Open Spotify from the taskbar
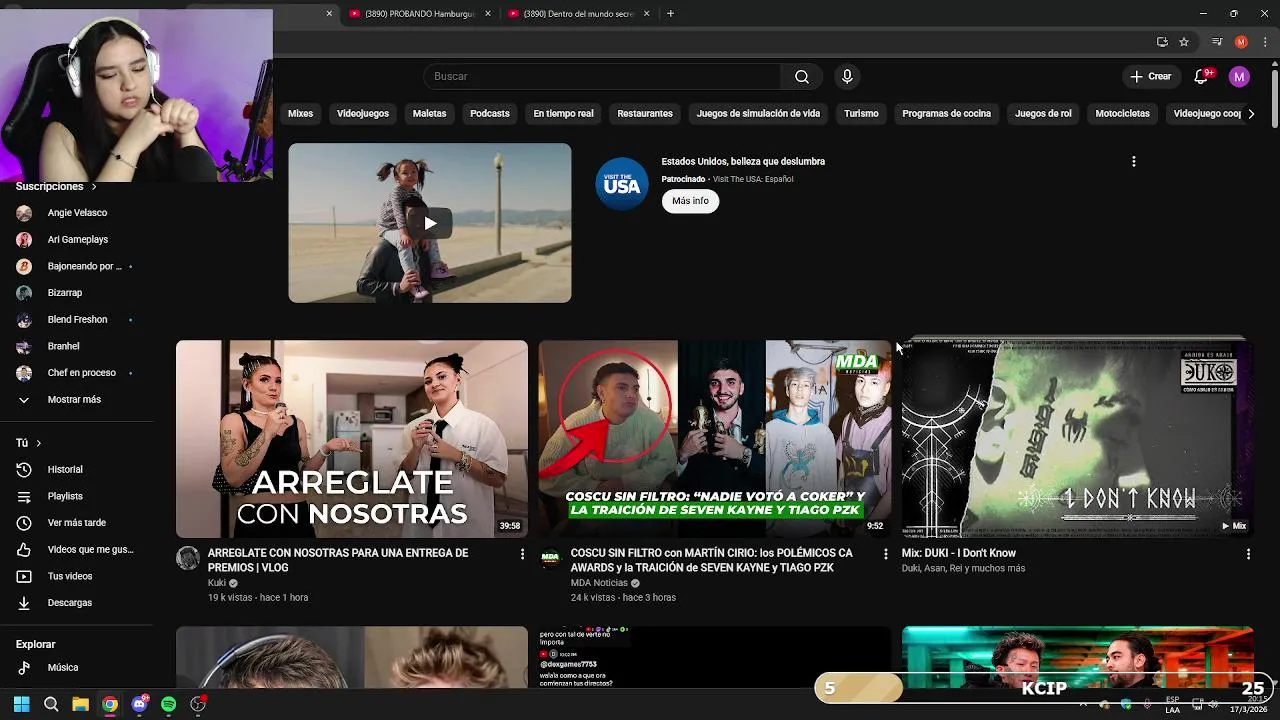Image resolution: width=1280 pixels, height=720 pixels. (x=168, y=704)
